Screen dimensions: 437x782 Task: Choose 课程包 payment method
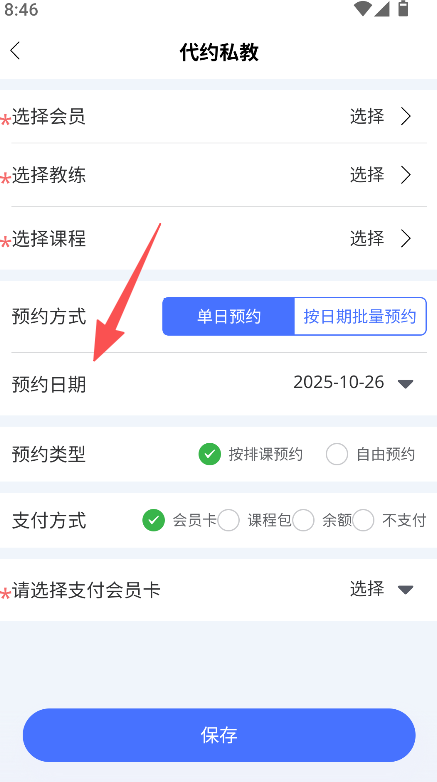[229, 521]
